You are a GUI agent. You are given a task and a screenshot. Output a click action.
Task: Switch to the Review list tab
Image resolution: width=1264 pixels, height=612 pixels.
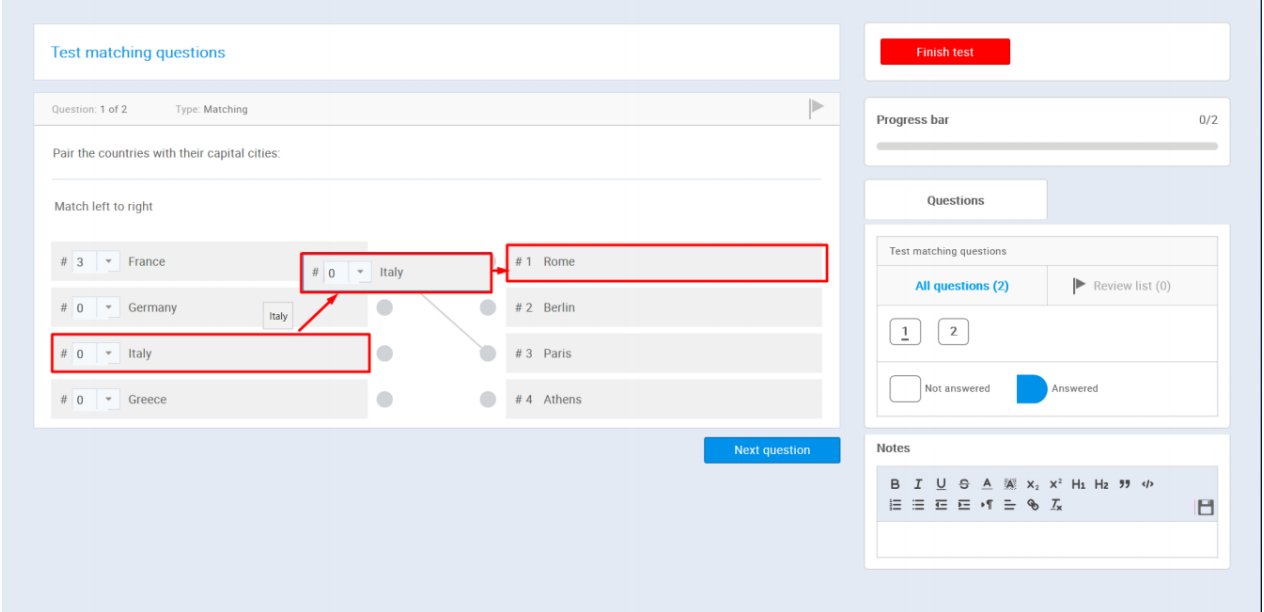tap(1132, 285)
